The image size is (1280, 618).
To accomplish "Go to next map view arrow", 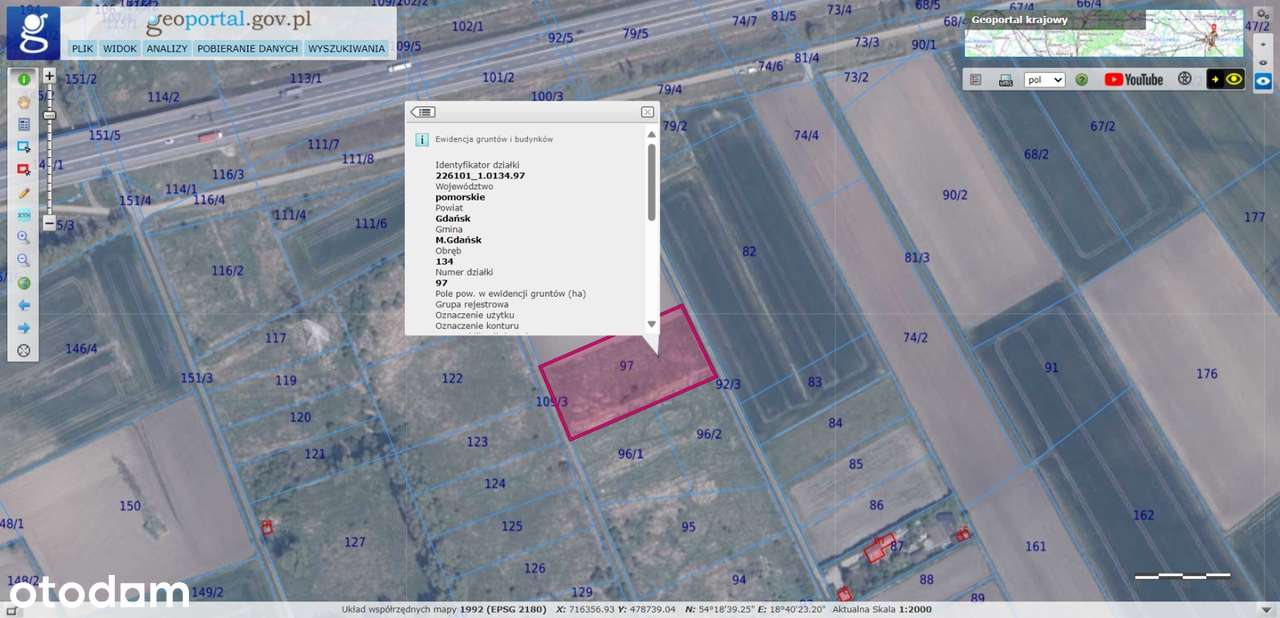I will 24,328.
